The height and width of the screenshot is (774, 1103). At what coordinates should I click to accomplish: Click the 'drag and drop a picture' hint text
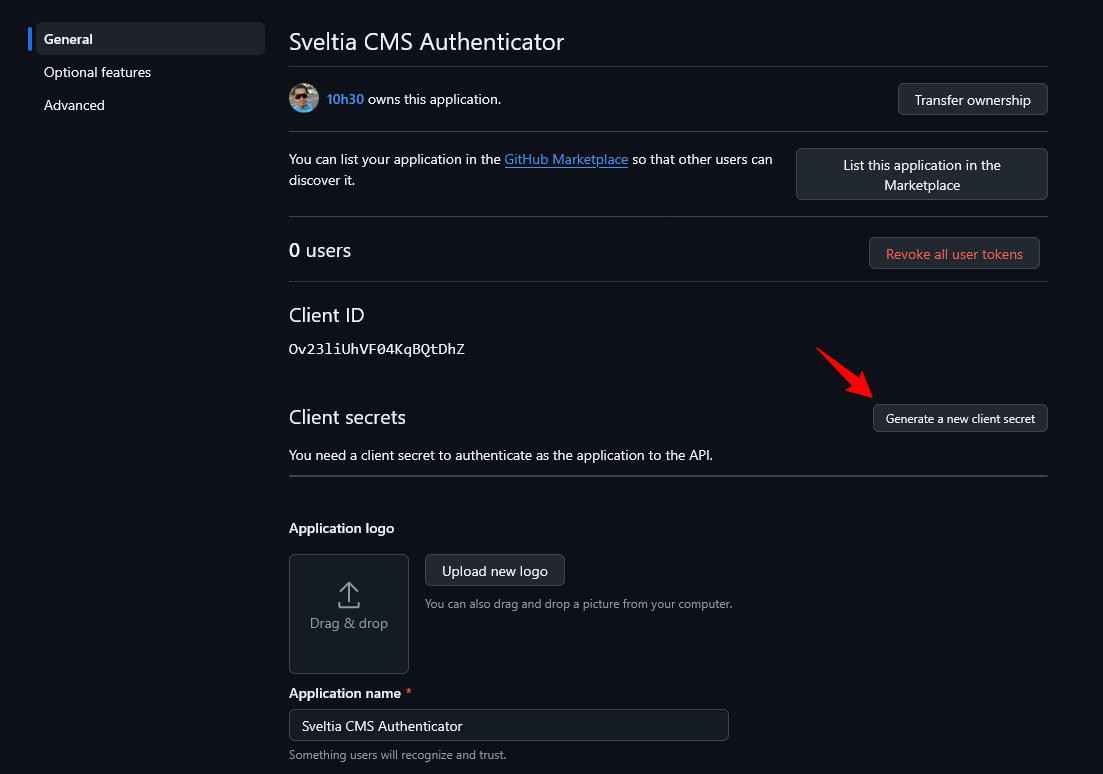(x=578, y=604)
